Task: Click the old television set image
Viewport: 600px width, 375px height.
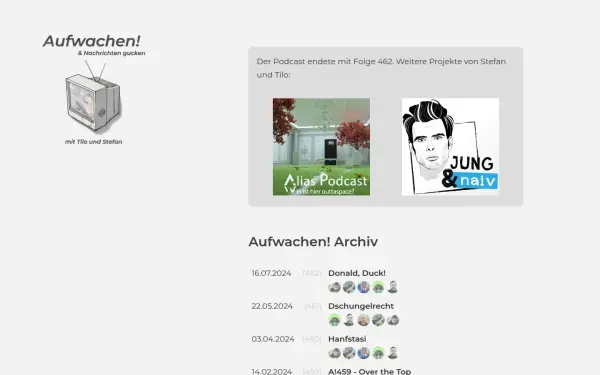Action: coord(93,97)
